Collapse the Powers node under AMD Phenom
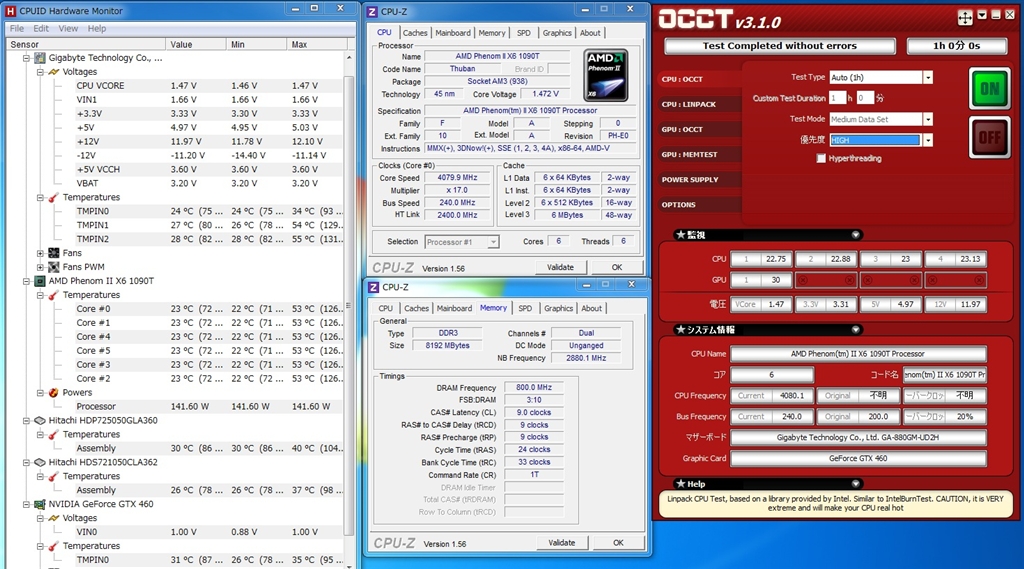Image resolution: width=1024 pixels, height=569 pixels. pos(41,393)
